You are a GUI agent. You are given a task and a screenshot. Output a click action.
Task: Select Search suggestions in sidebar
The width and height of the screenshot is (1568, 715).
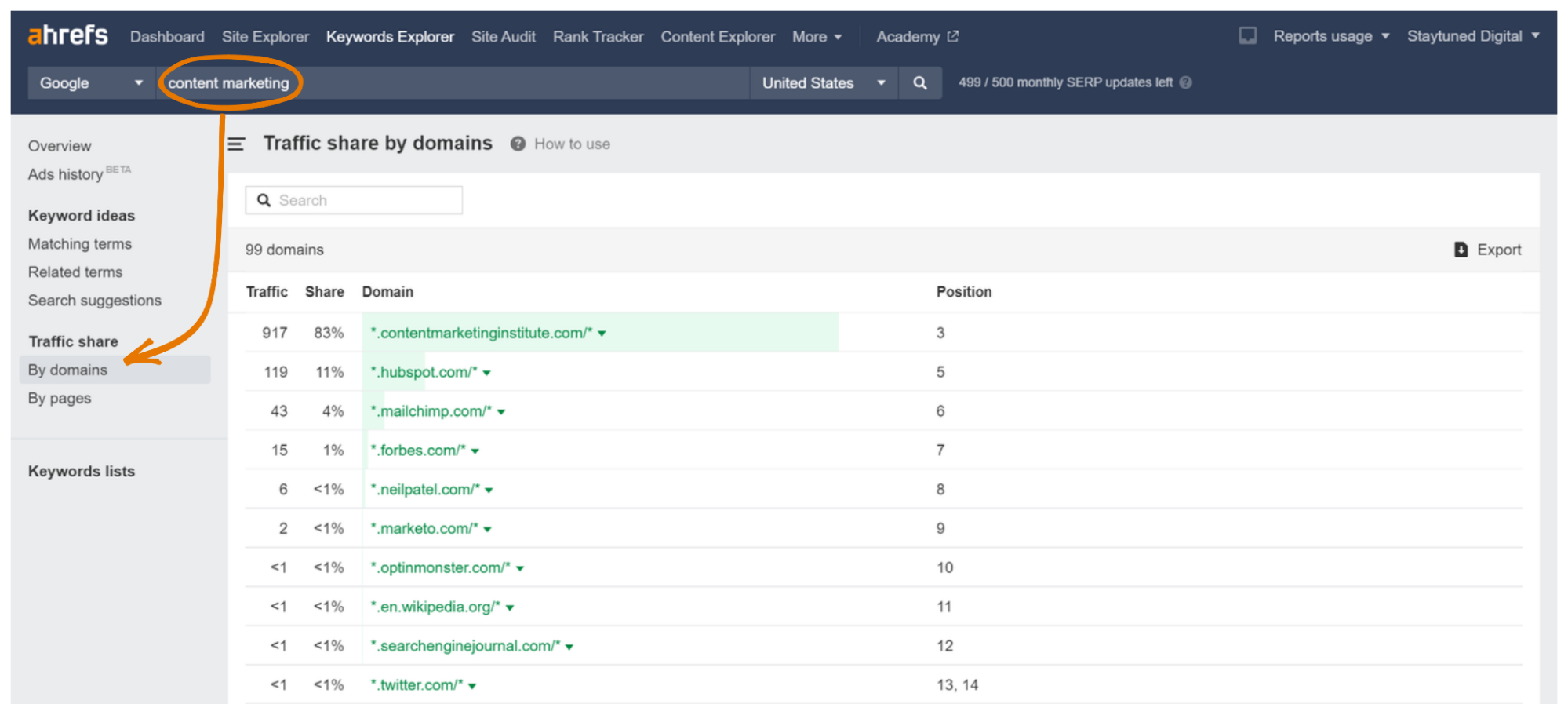(x=95, y=301)
